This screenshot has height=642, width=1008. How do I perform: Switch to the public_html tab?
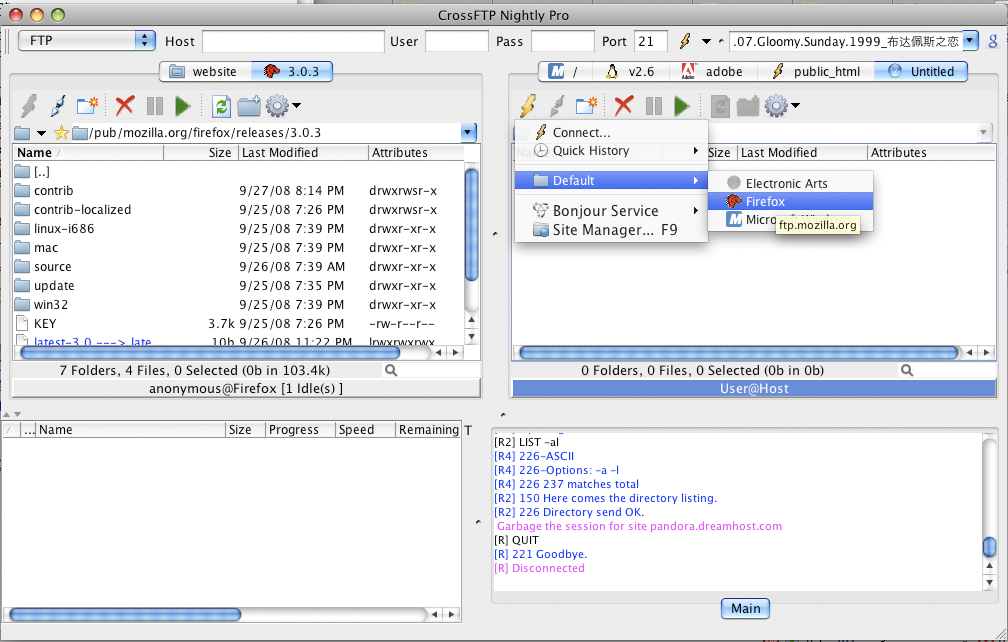point(816,71)
